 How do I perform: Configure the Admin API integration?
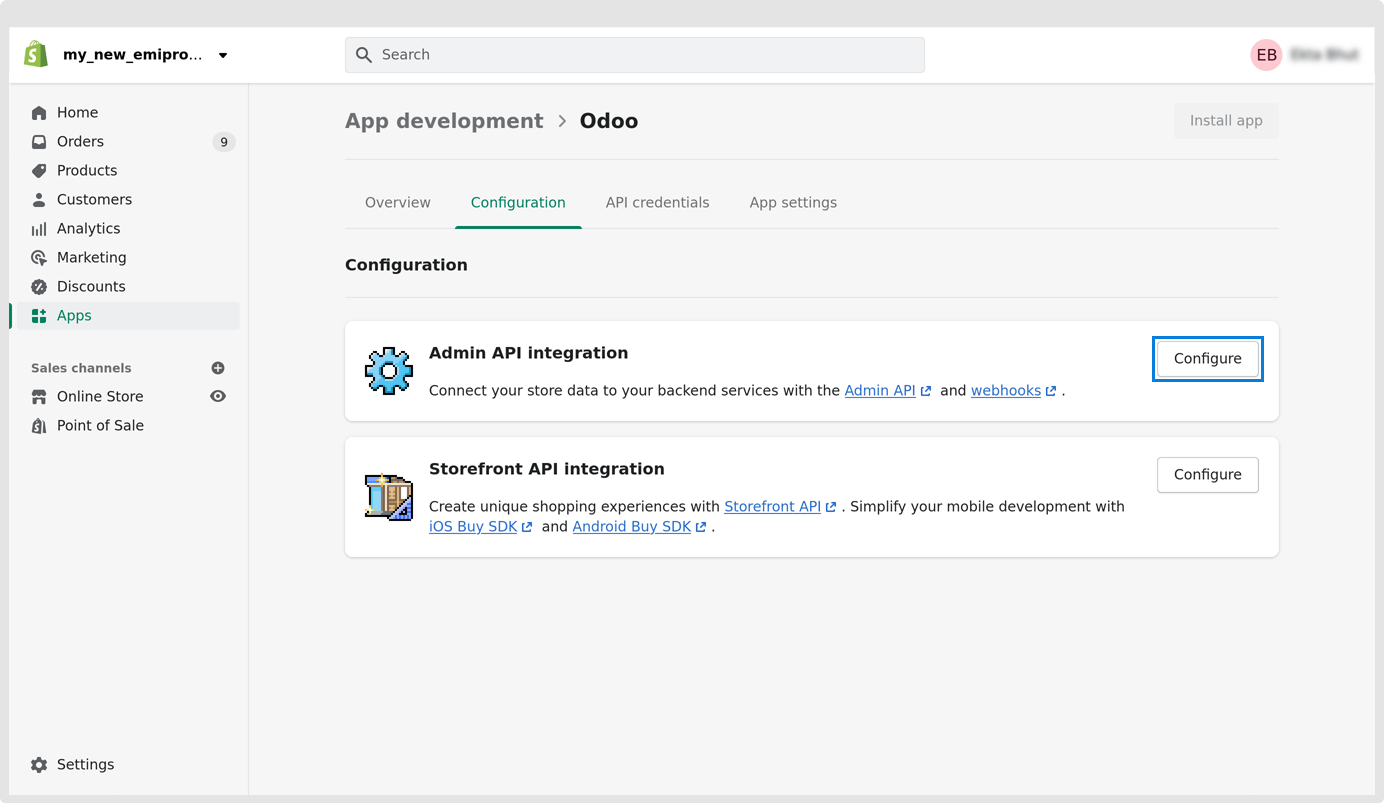point(1207,359)
